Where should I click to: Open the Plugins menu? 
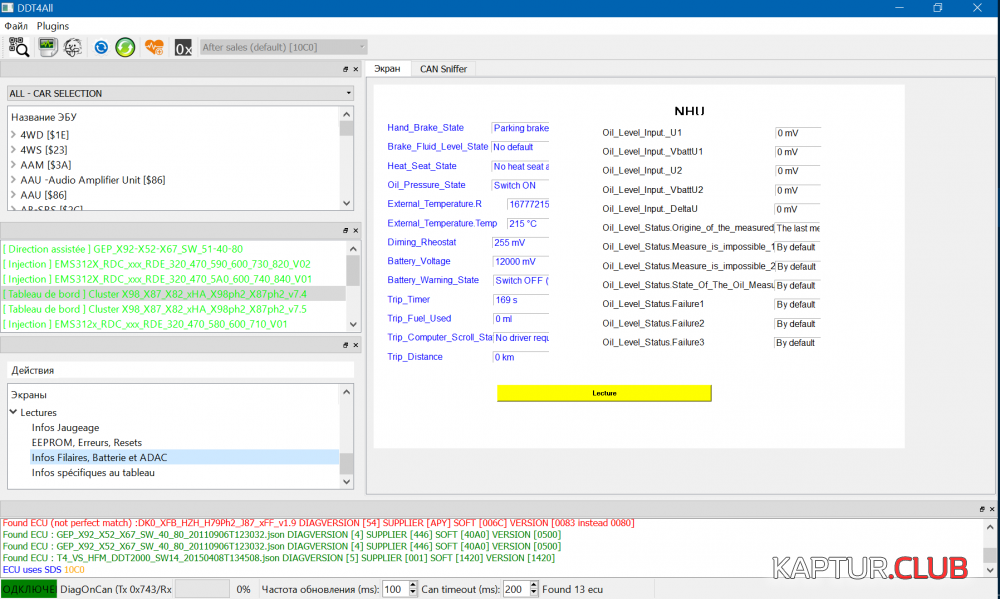(53, 26)
